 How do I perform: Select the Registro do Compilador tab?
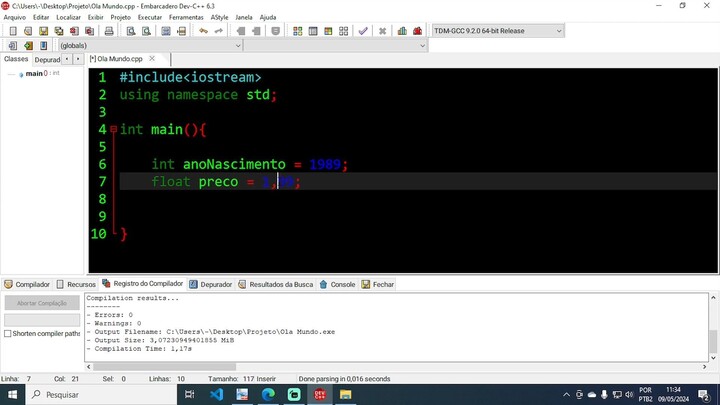[x=143, y=284]
